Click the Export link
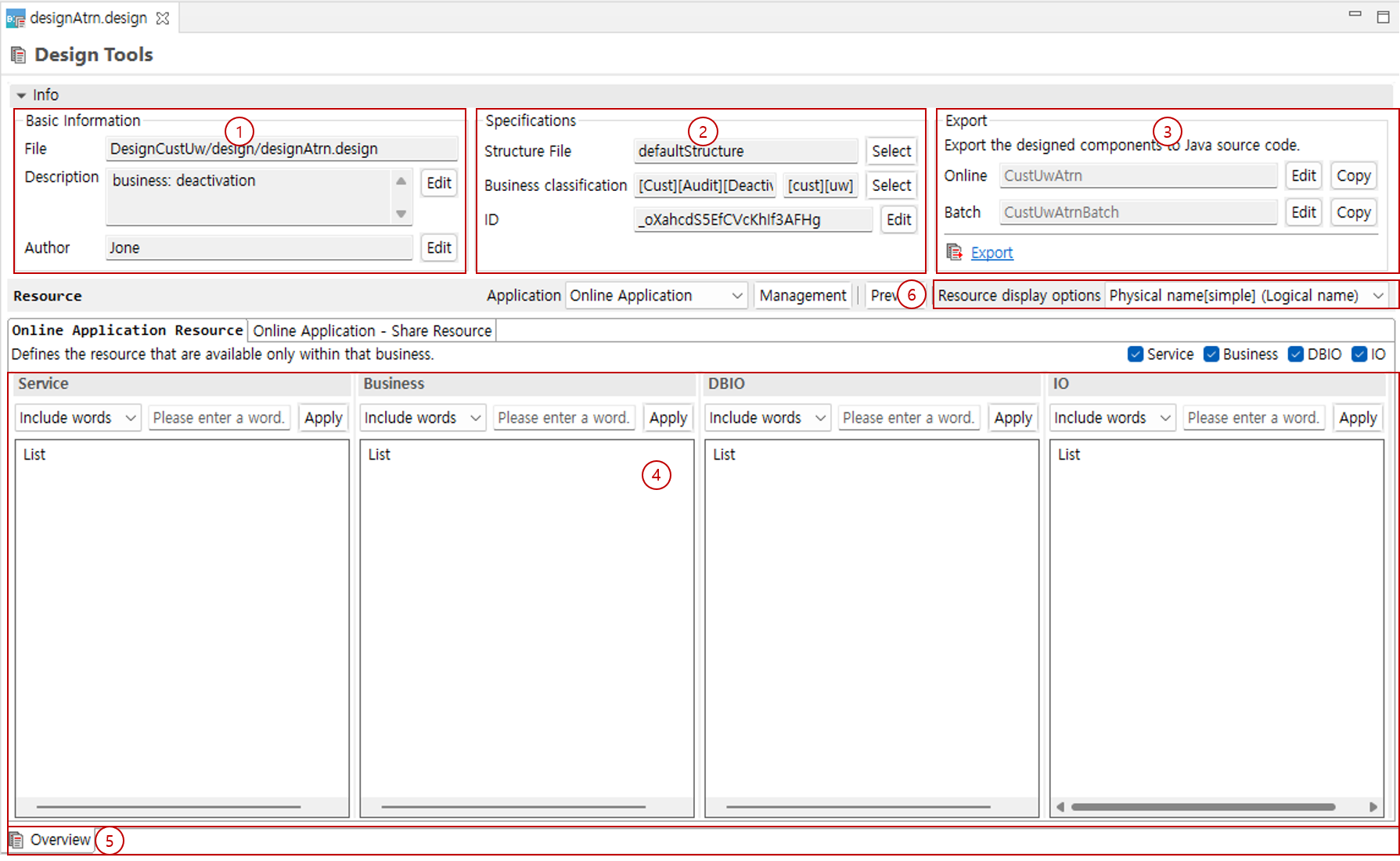The height and width of the screenshot is (861, 1400). pyautogui.click(x=992, y=252)
